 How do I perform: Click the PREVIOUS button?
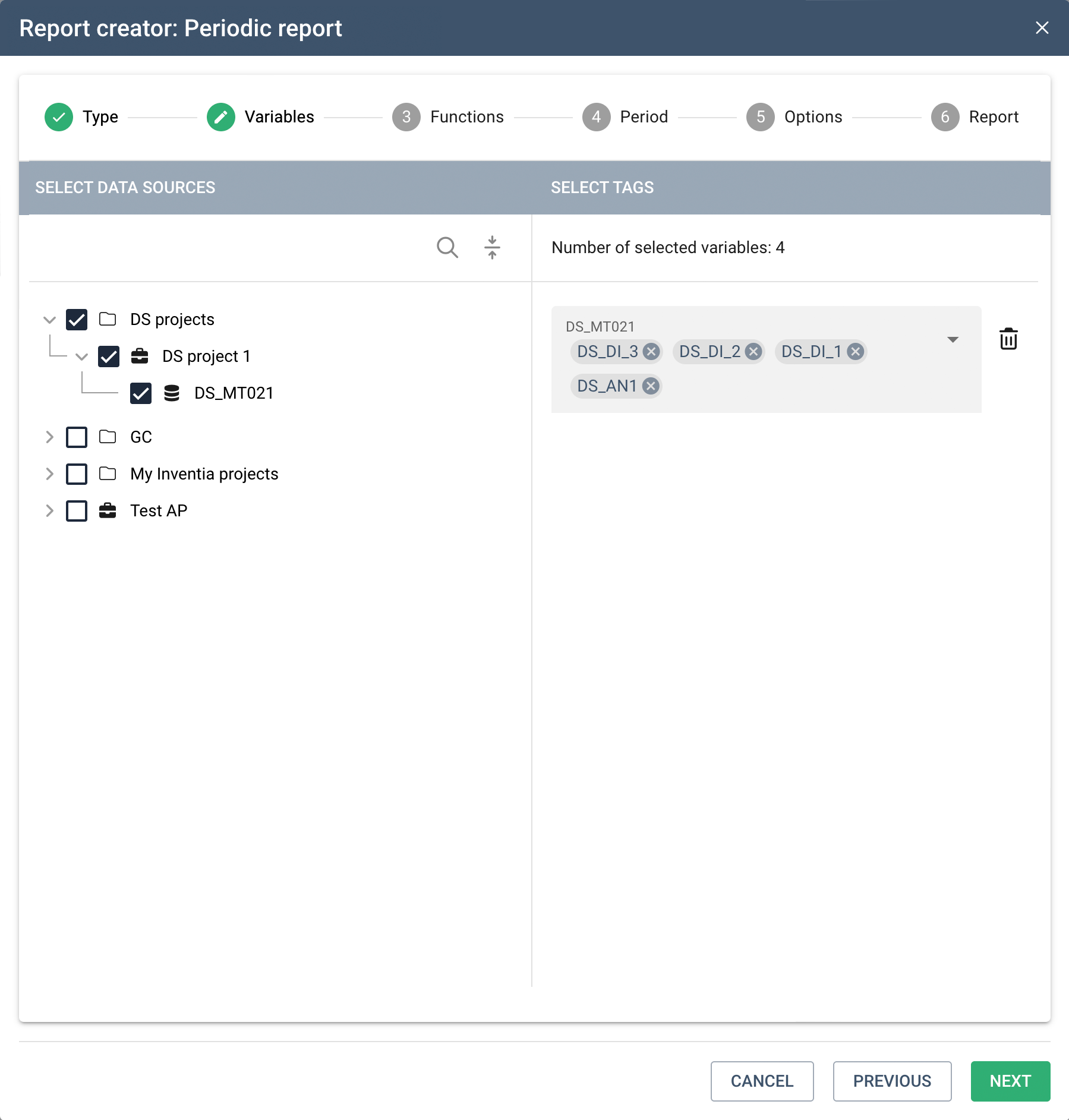893,1081
